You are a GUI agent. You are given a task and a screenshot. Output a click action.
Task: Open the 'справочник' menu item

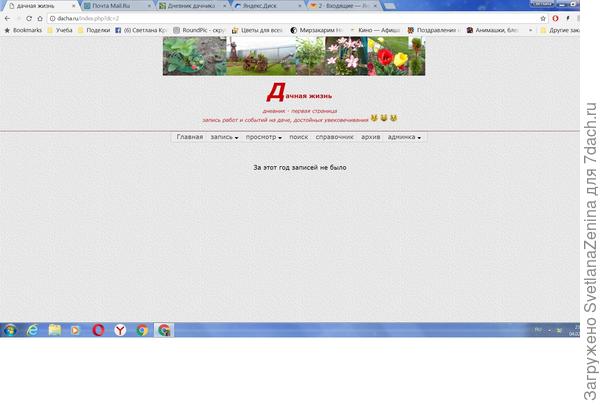pos(334,136)
